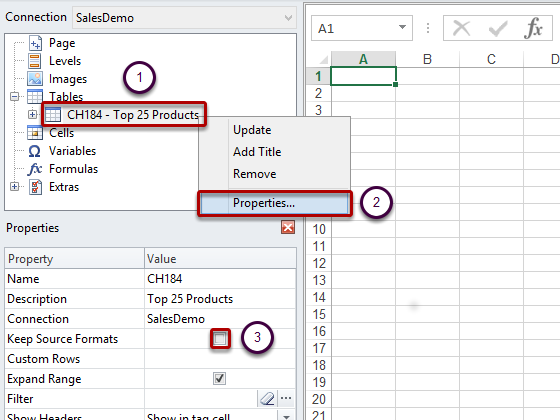Uncheck the Expand Range checkbox
This screenshot has height=420, width=560.
pos(219,379)
